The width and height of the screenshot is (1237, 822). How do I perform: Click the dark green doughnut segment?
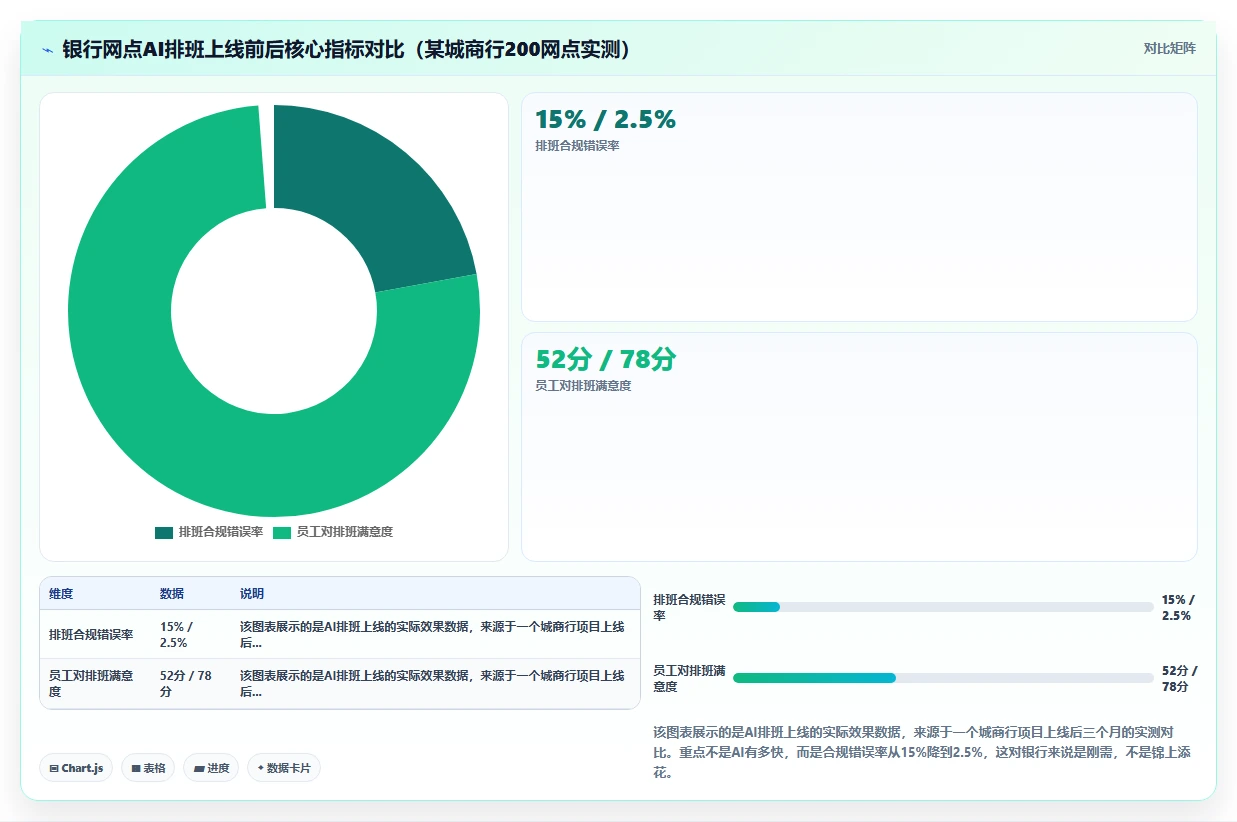tap(385, 200)
